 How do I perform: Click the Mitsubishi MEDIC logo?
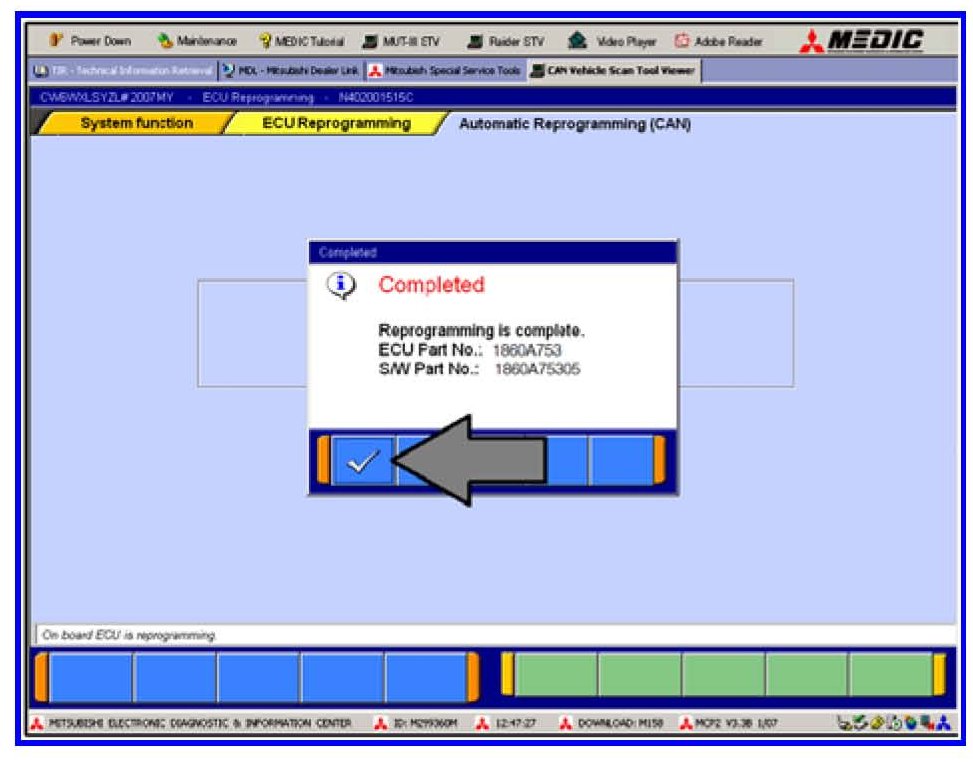point(862,41)
